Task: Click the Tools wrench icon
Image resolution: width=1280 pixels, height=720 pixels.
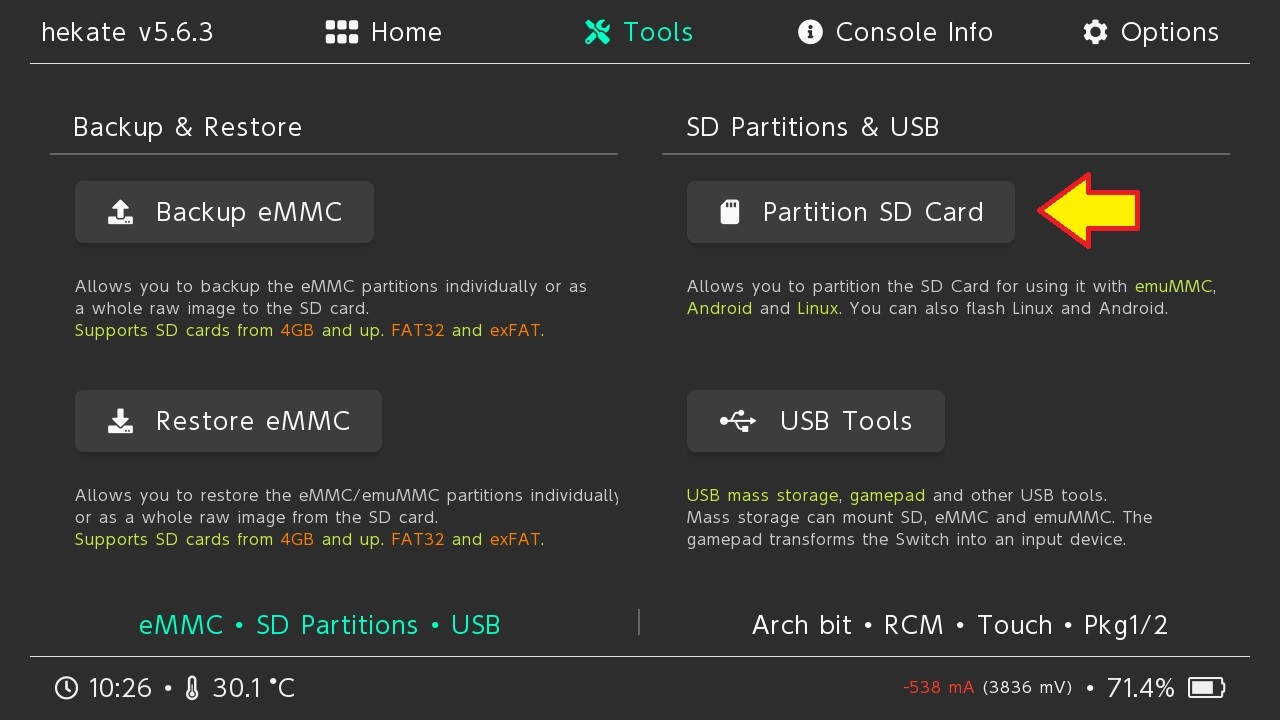Action: click(597, 32)
